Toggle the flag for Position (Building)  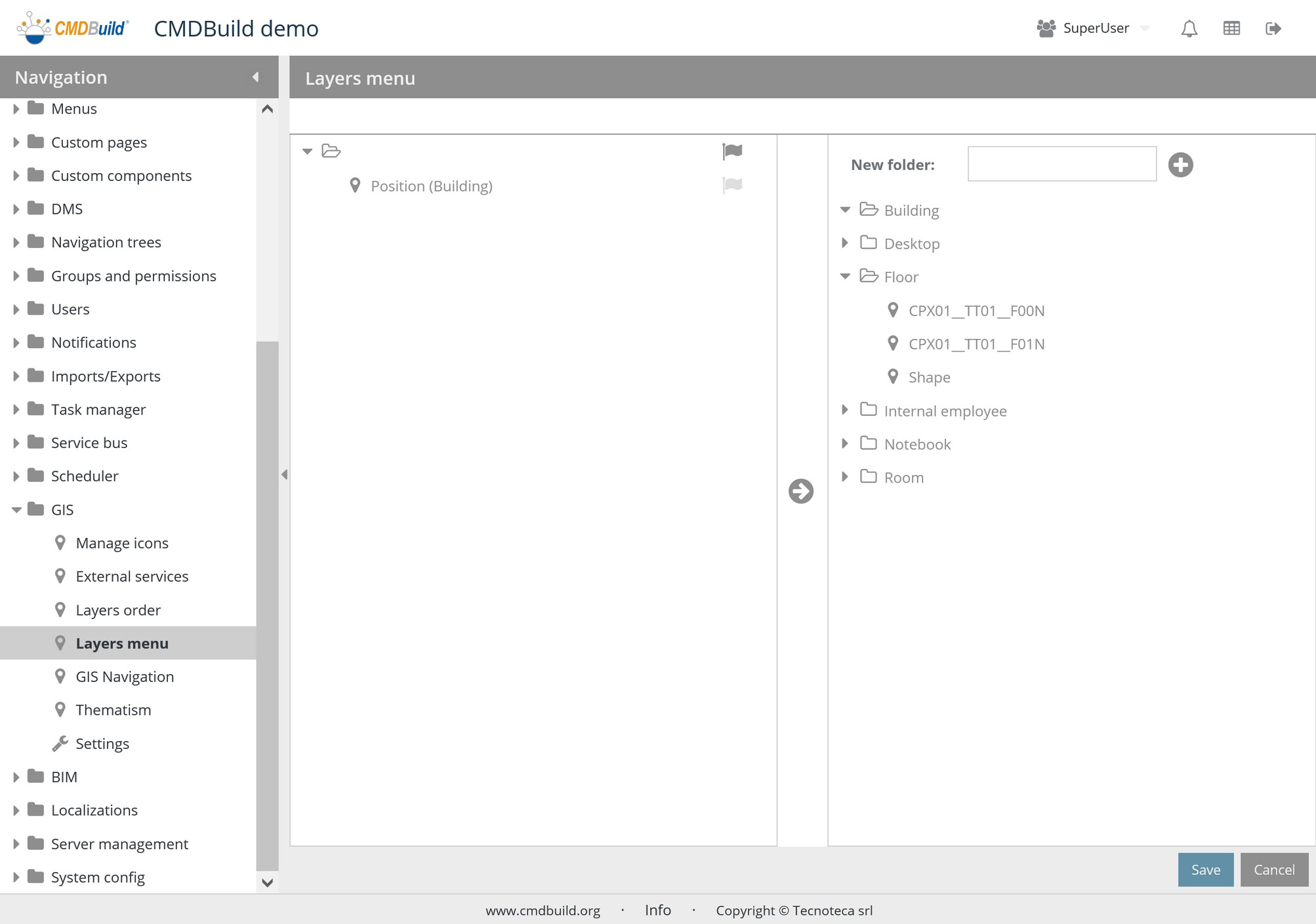pyautogui.click(x=732, y=186)
